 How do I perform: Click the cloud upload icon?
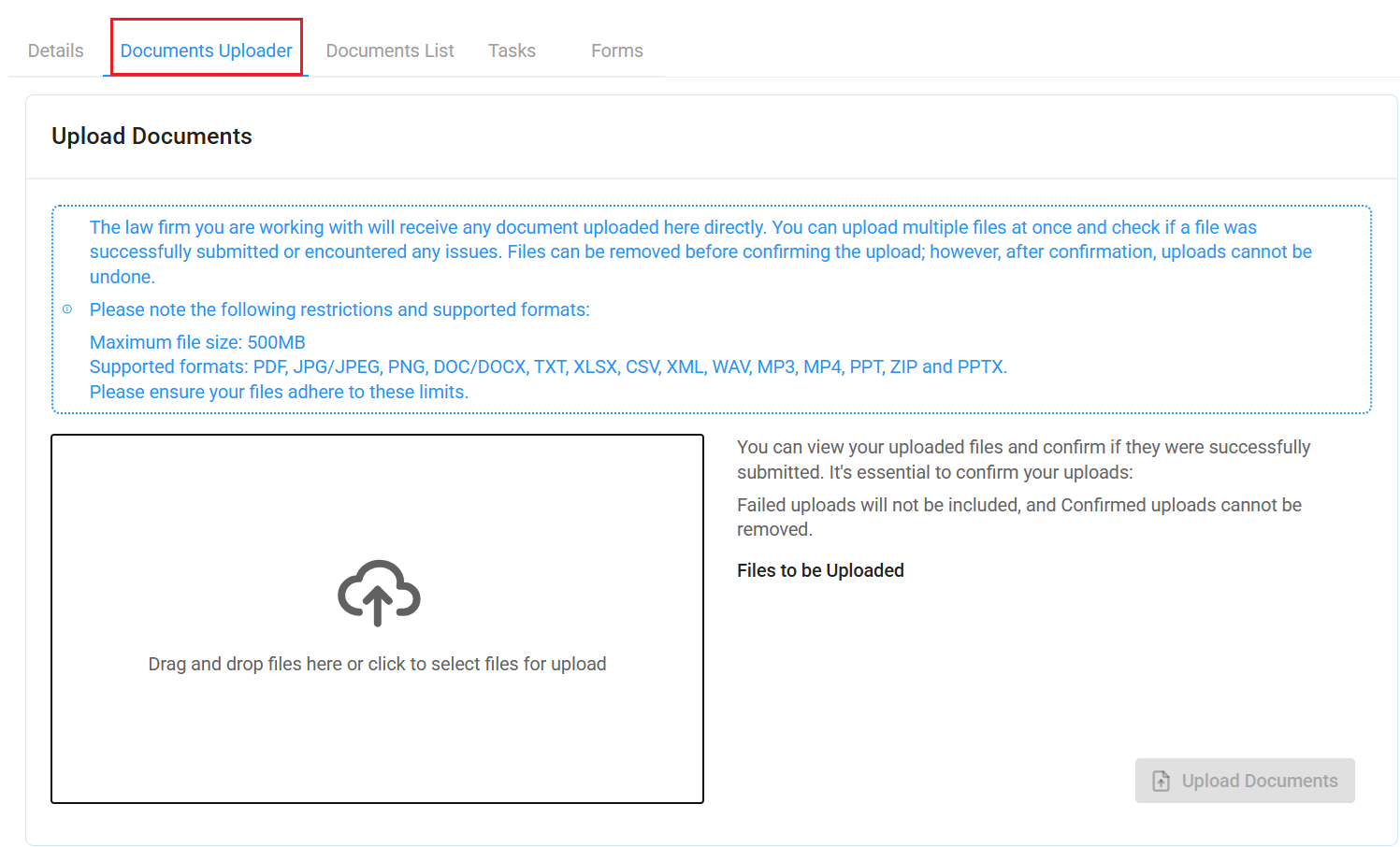pos(378,593)
